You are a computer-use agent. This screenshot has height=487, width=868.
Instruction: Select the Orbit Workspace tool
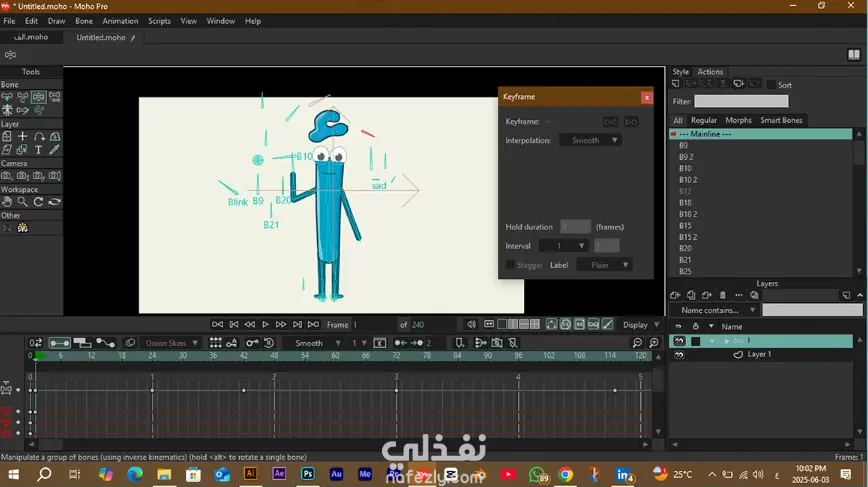[54, 202]
